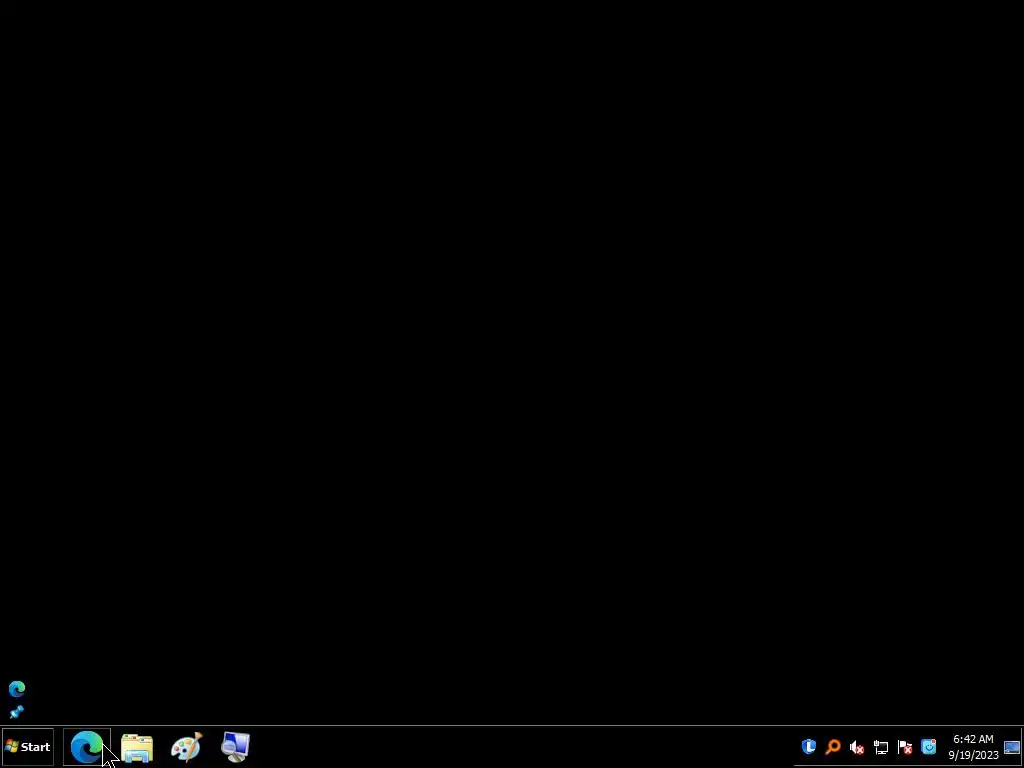Click the small Edge icon above taskbar
Screen dimensions: 1024x768
tap(17, 689)
